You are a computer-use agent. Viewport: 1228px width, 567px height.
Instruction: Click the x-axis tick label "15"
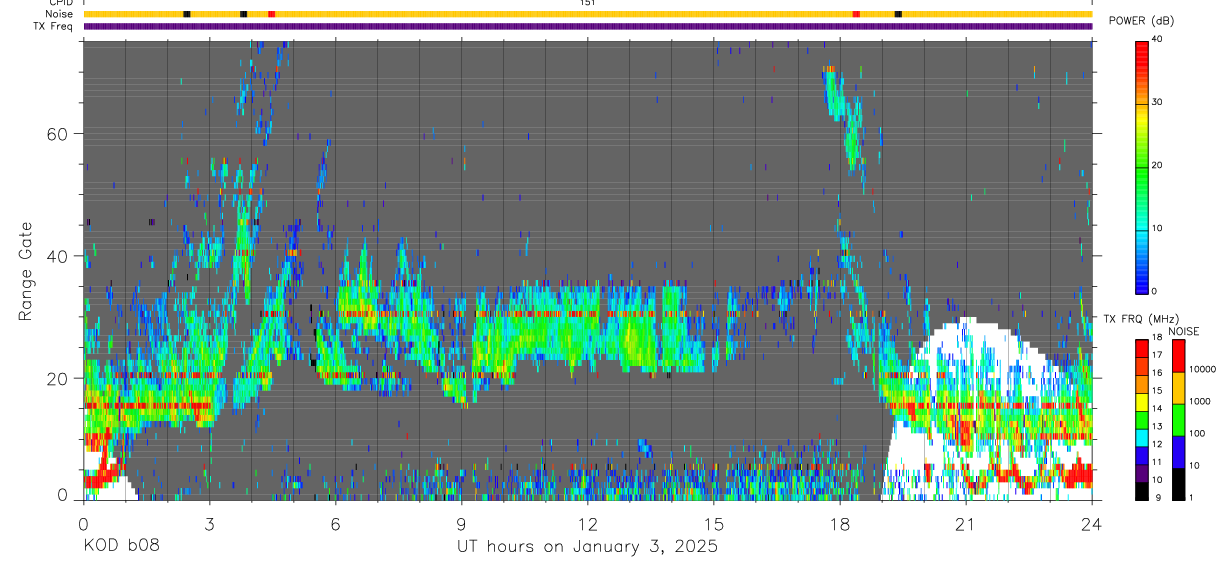714,524
